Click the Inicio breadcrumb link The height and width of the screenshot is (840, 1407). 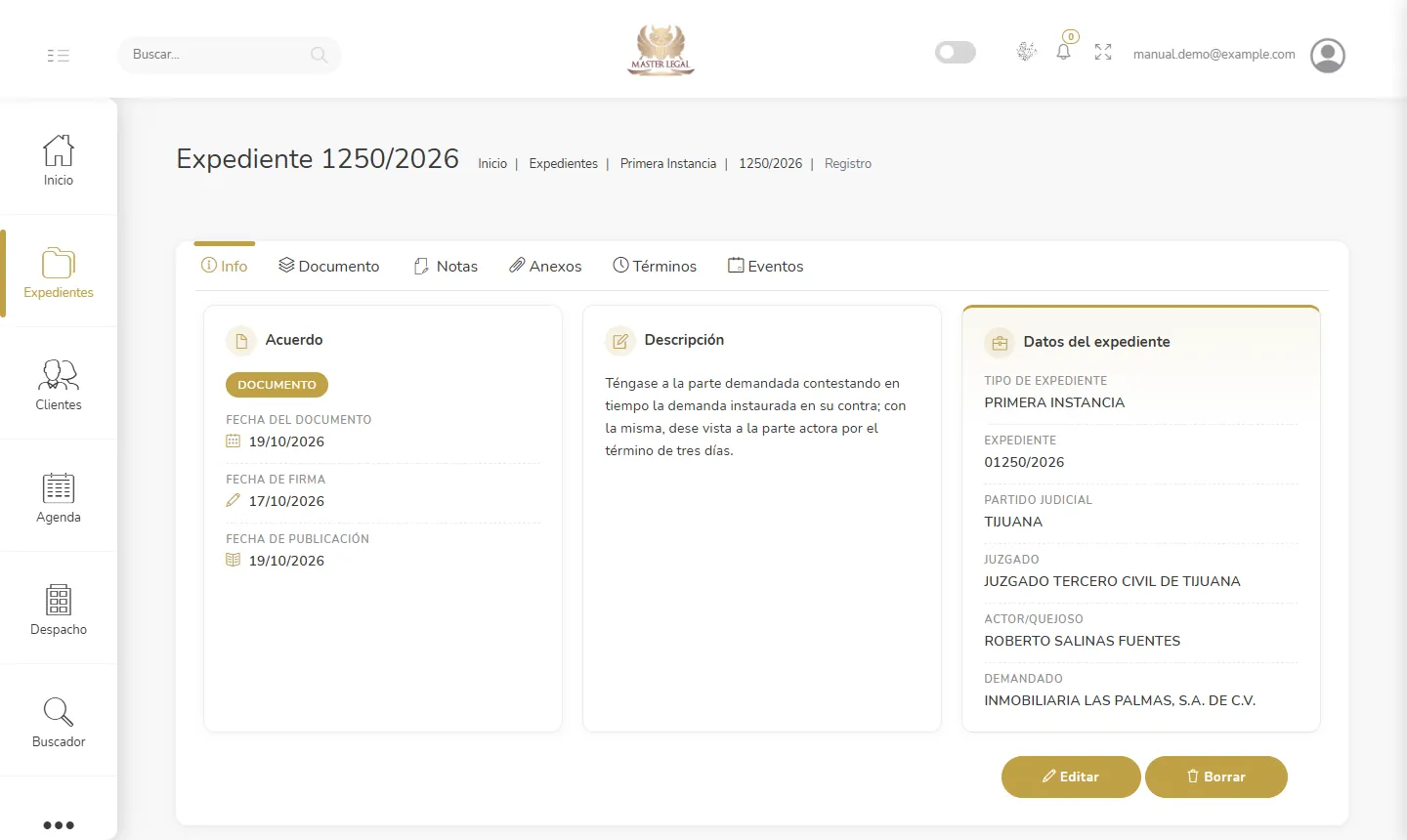492,164
